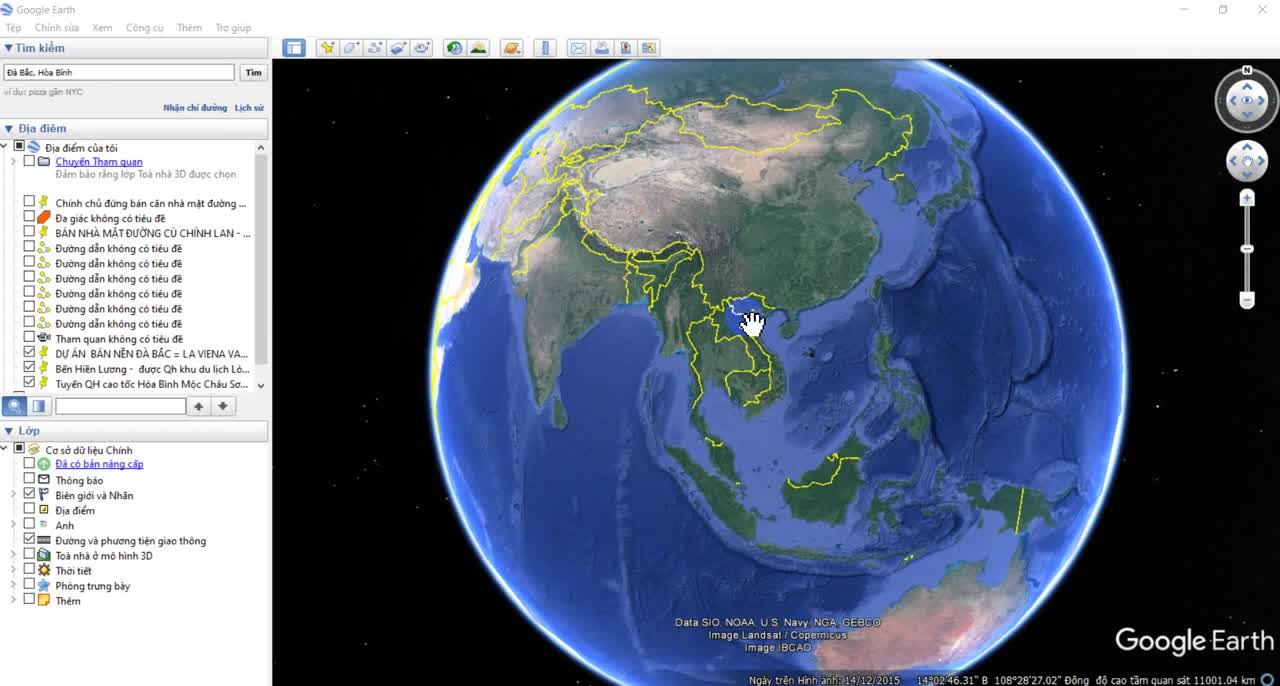1280x686 pixels.
Task: Collapse the Lớp layers panel header
Action: click(x=9, y=430)
